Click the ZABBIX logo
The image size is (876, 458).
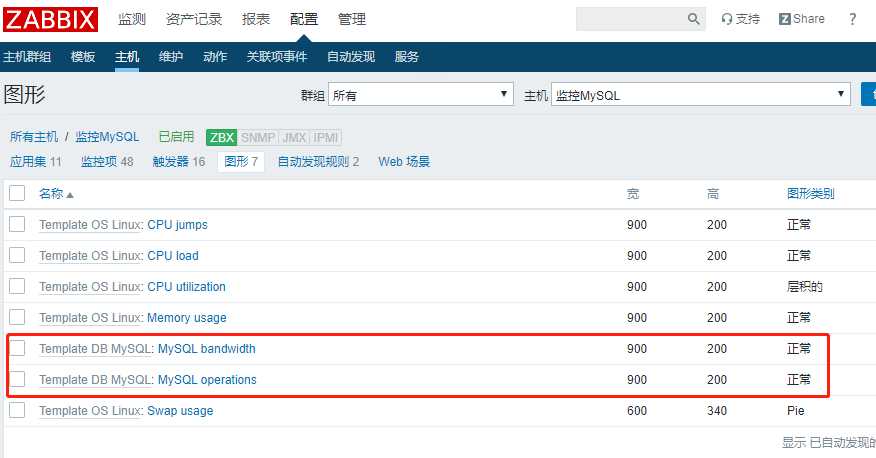pos(50,20)
